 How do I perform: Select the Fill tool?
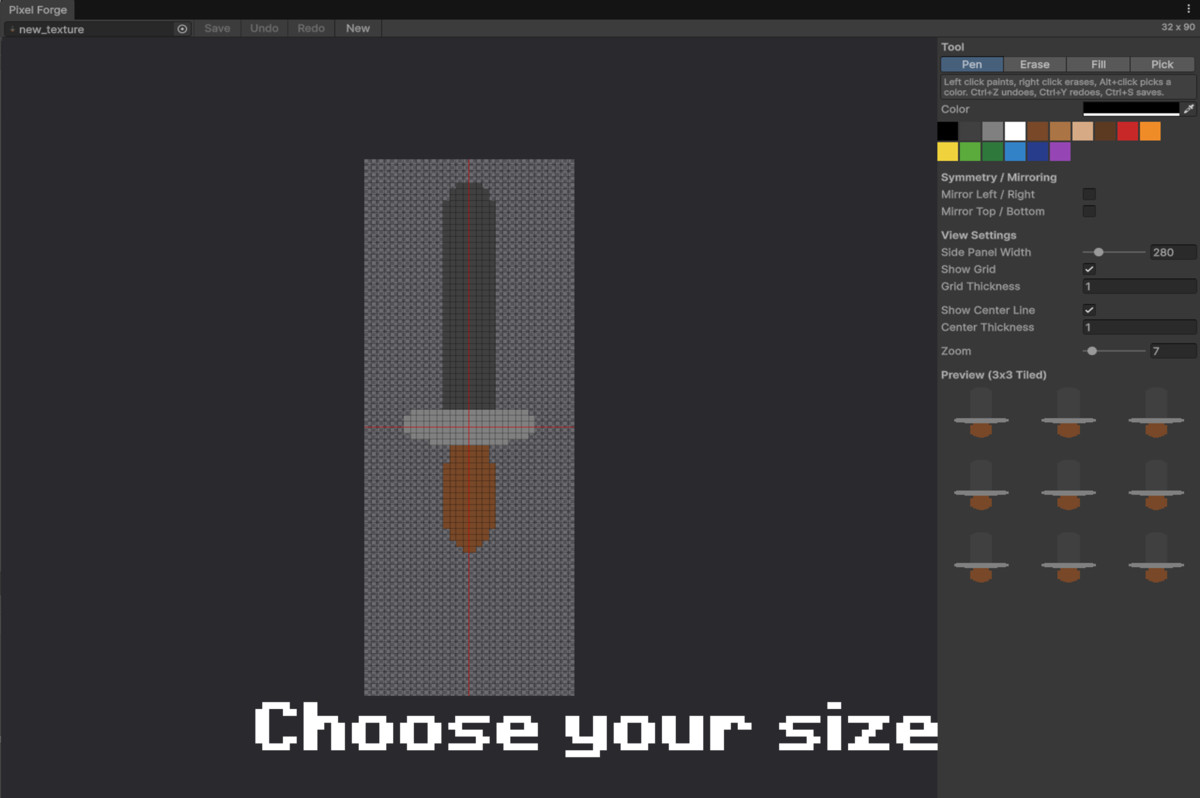(x=1098, y=64)
